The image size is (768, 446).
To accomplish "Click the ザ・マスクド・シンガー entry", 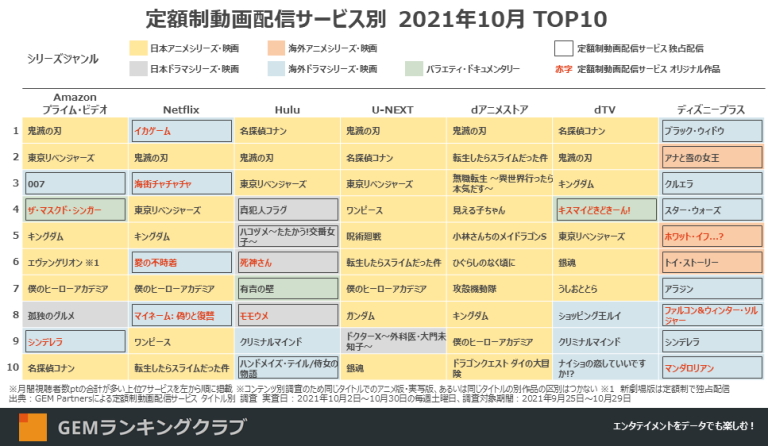I will pyautogui.click(x=75, y=210).
